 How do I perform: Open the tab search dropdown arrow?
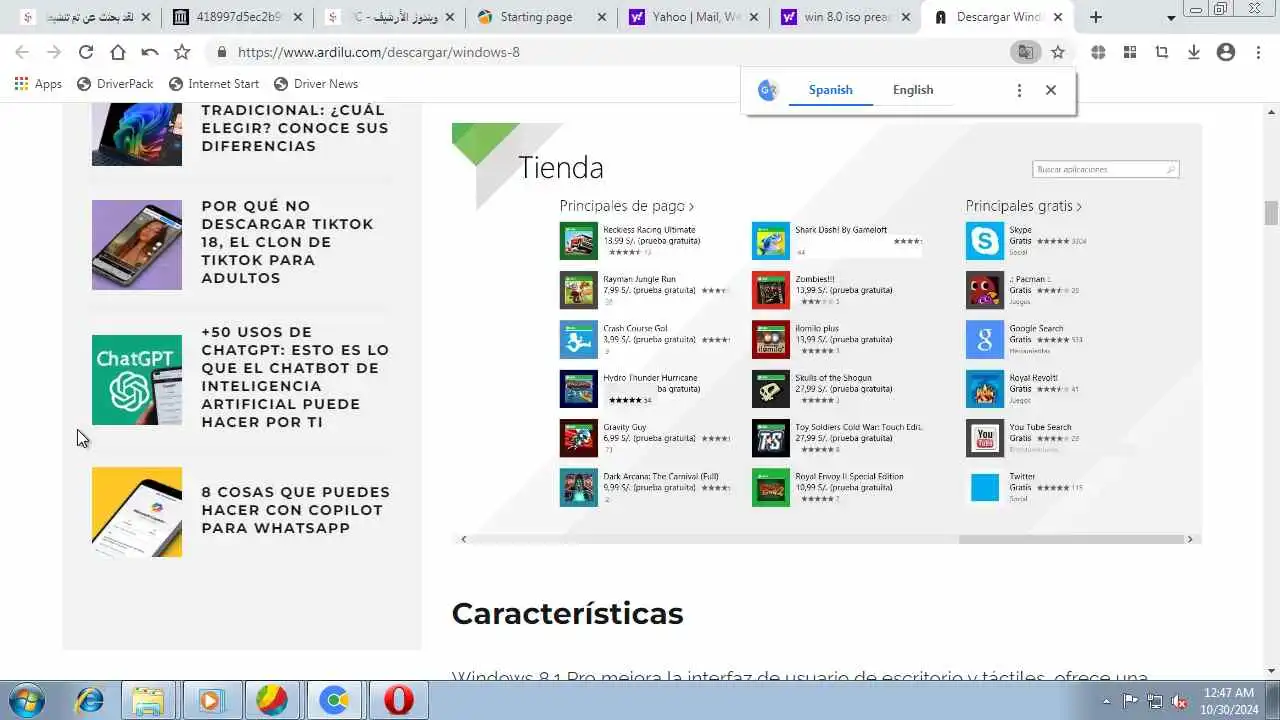click(x=1171, y=18)
